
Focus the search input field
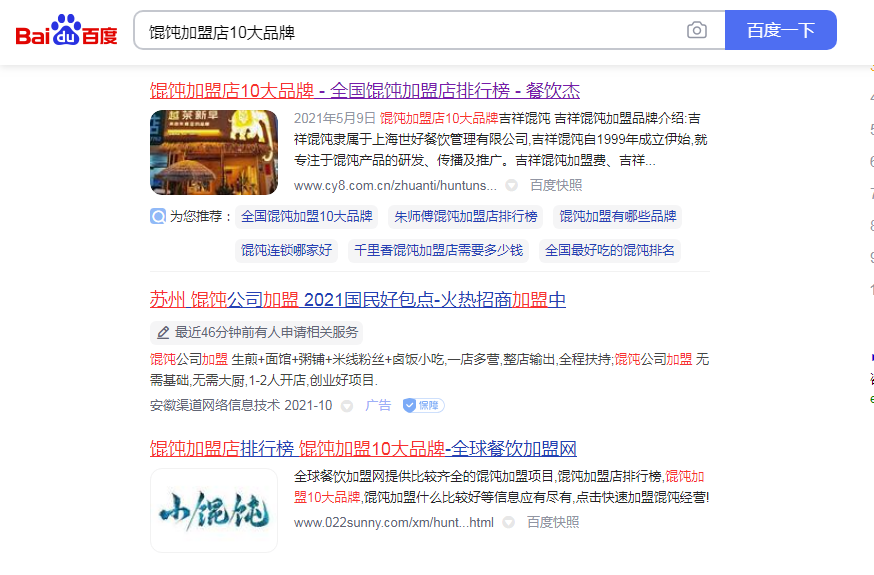tap(410, 31)
